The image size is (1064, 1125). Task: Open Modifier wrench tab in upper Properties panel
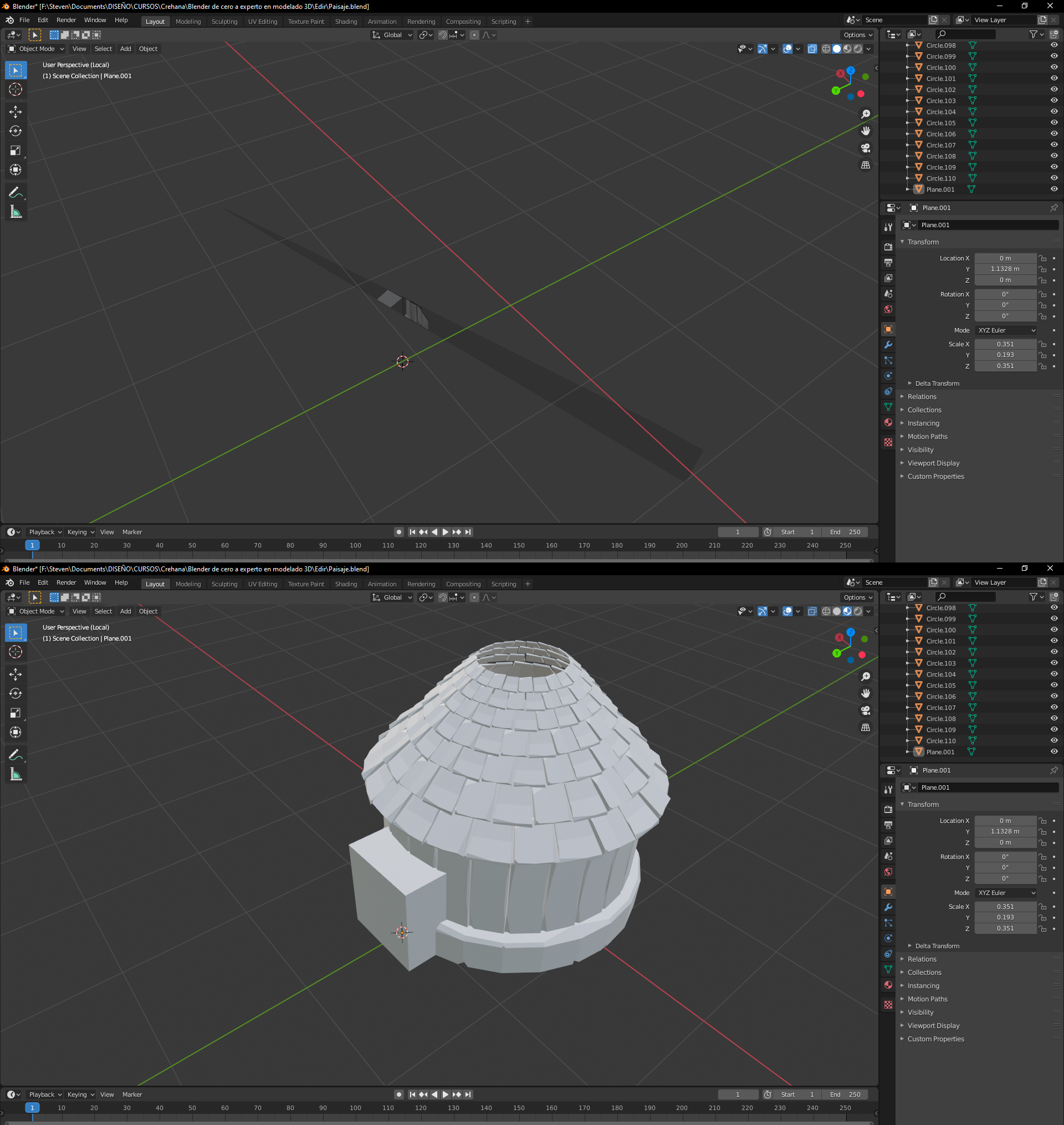pos(888,345)
